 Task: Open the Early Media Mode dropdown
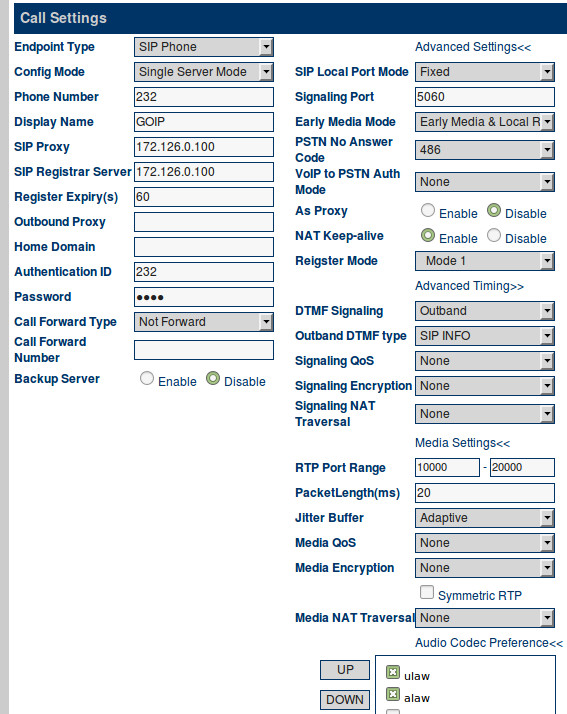tap(485, 122)
